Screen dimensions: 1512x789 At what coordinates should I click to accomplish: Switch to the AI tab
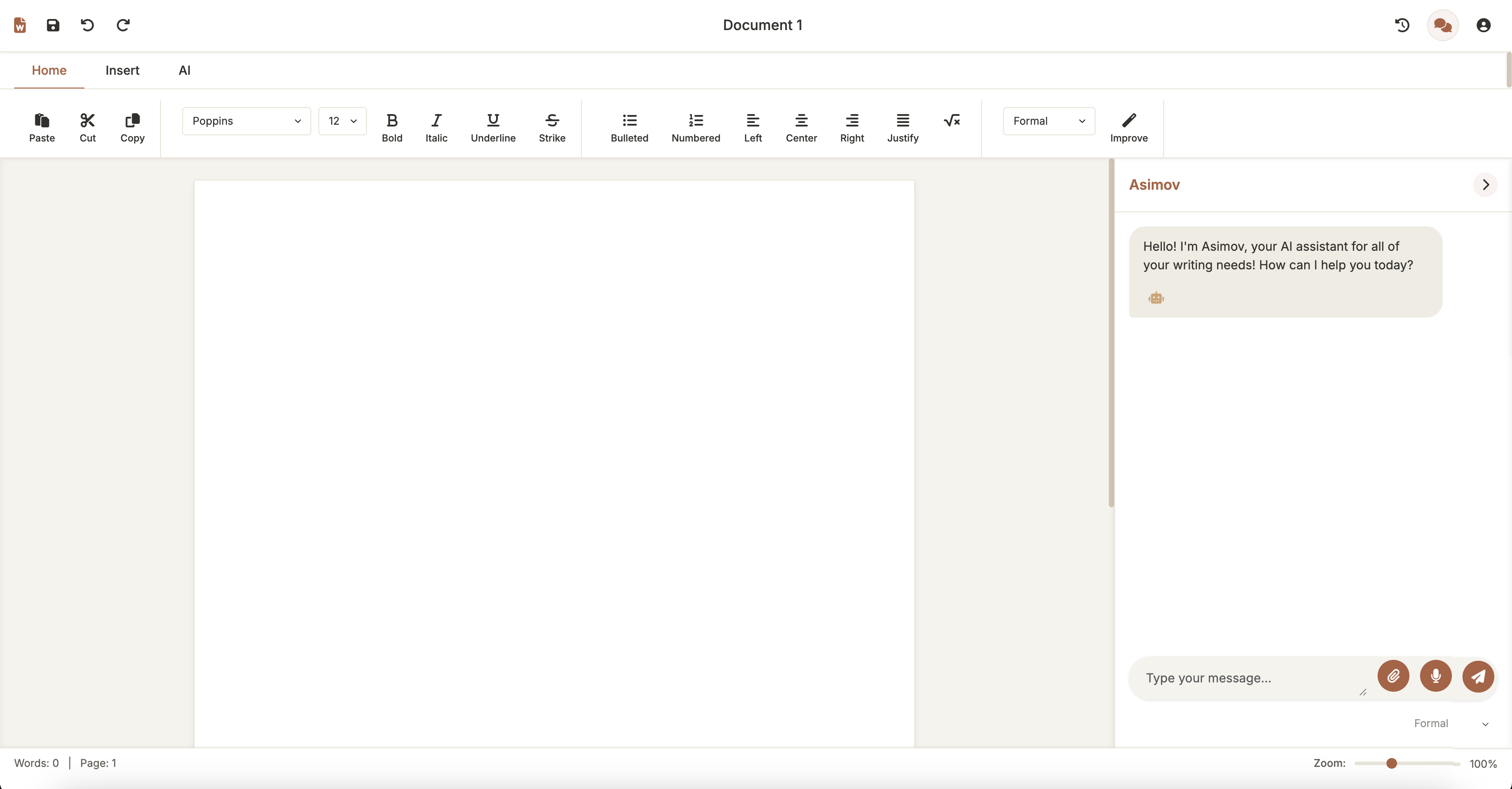[x=184, y=70]
